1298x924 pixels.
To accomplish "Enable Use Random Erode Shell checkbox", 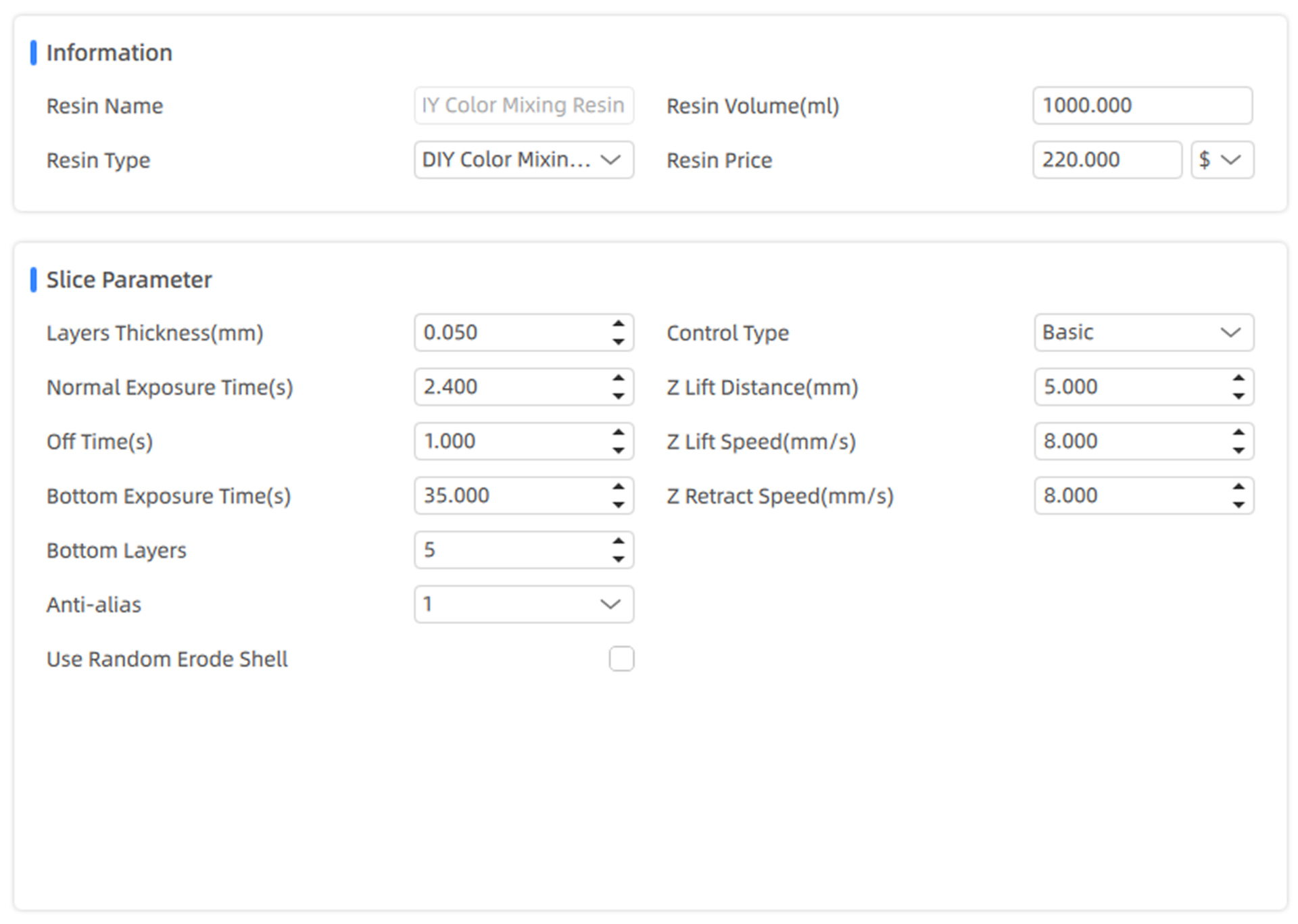I will pos(621,658).
